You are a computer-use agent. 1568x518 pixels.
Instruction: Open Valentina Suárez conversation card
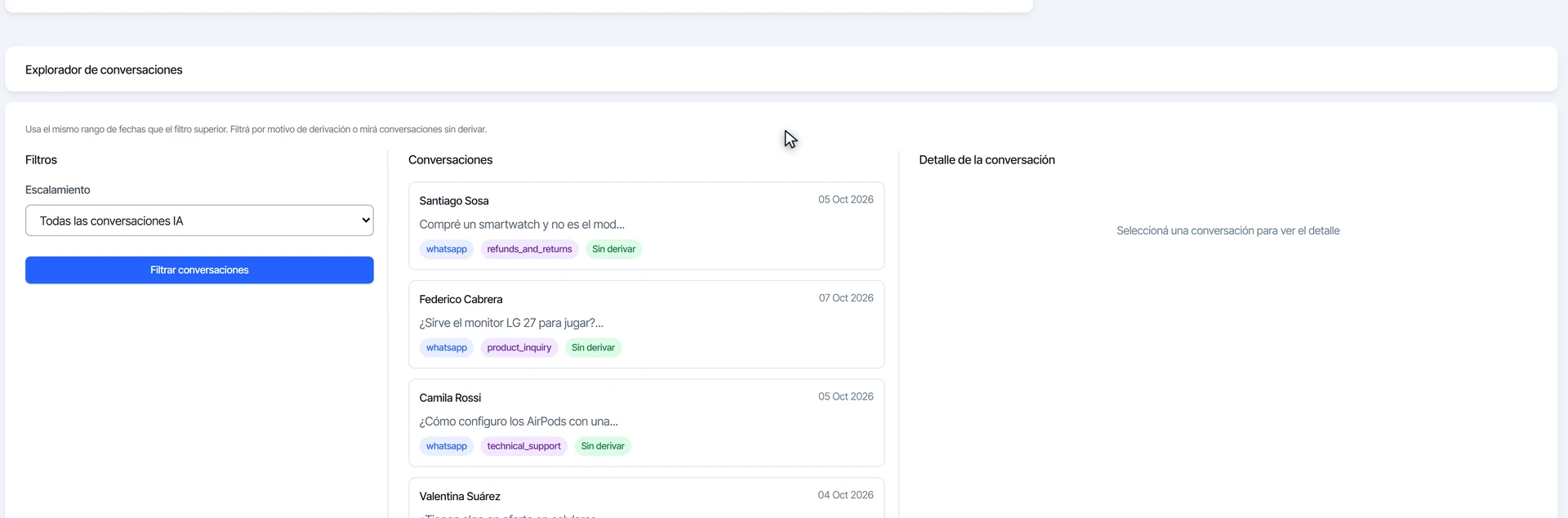[x=646, y=498]
